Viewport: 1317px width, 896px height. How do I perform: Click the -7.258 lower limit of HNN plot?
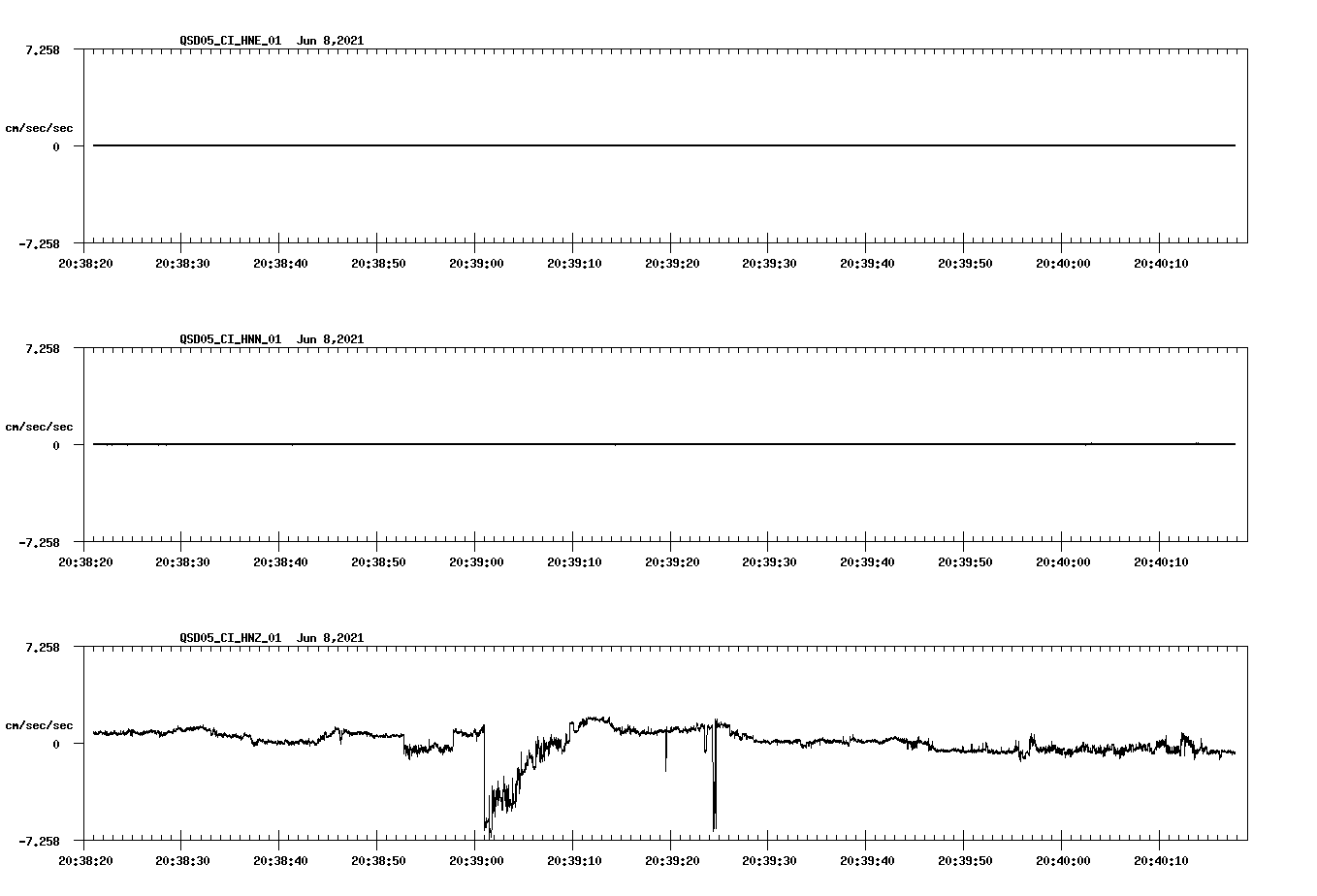point(39,543)
